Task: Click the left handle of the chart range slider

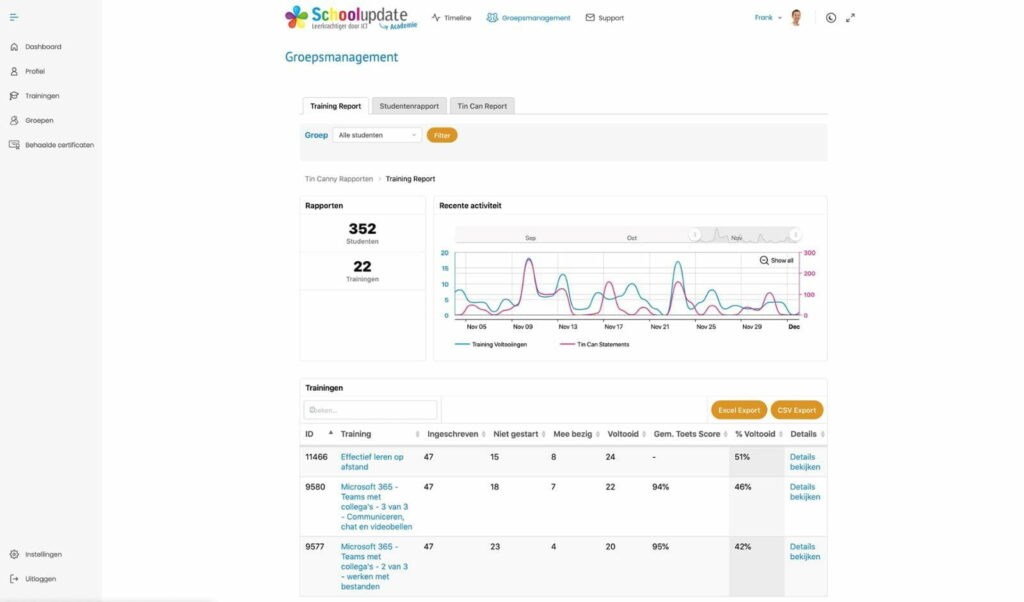Action: tap(695, 234)
